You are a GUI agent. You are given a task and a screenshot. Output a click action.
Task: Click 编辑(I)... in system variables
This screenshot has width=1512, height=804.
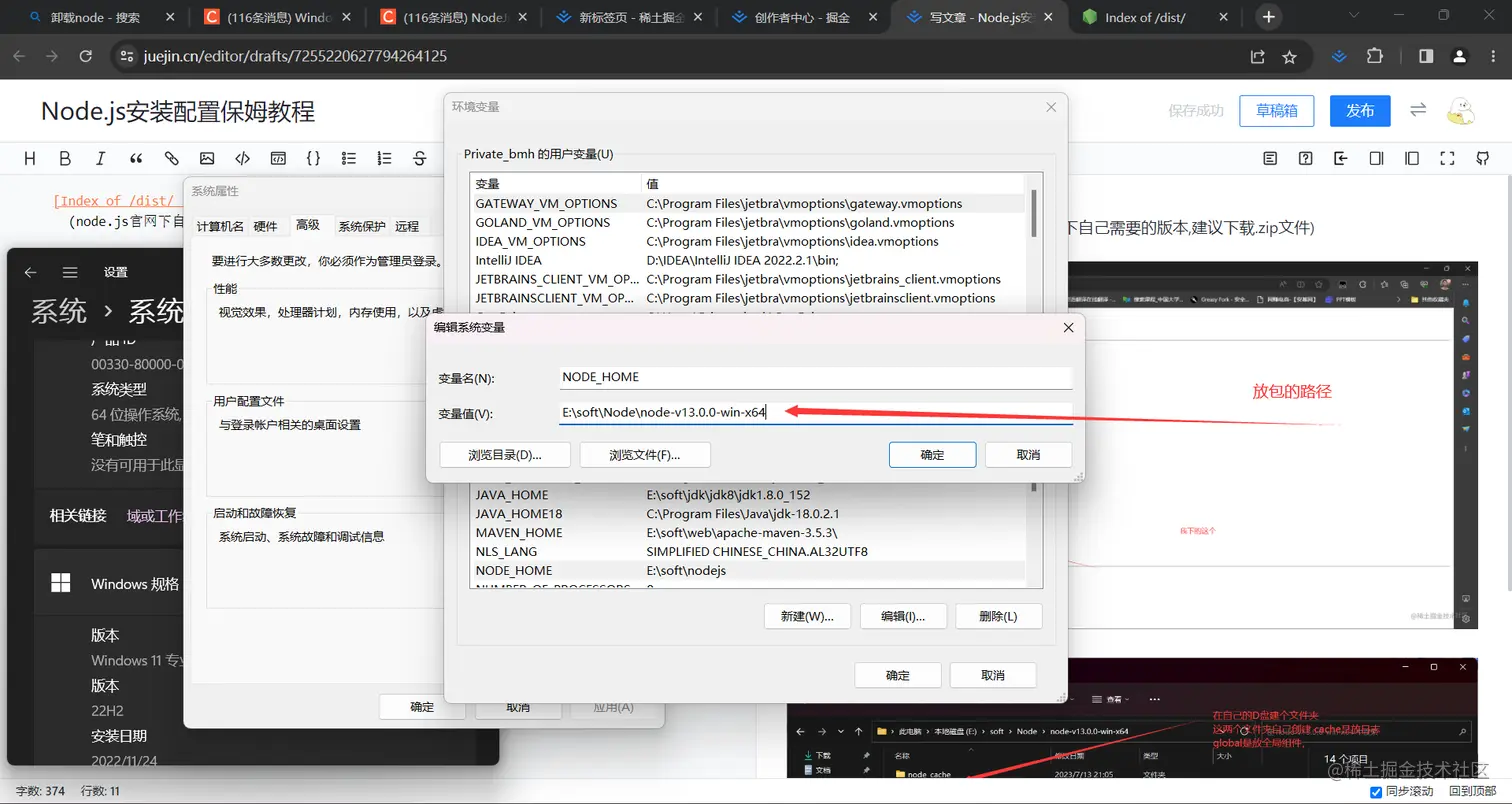click(x=903, y=616)
